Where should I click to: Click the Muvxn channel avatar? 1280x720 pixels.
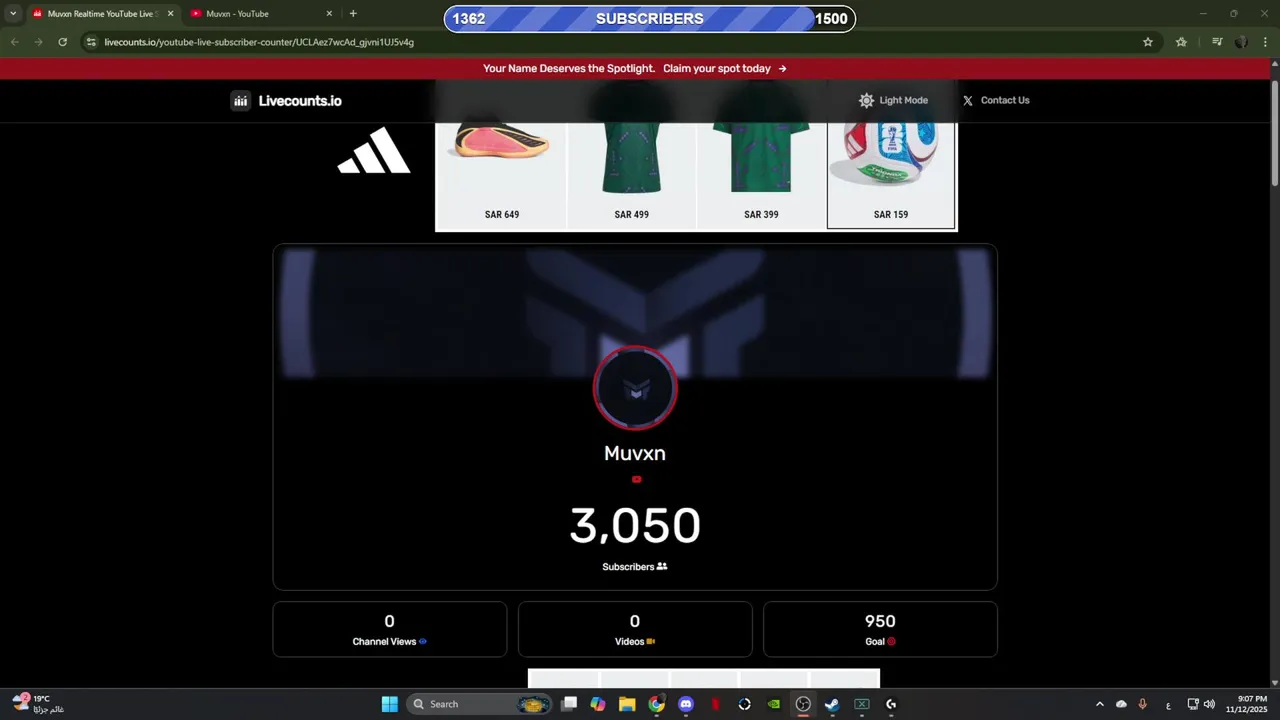point(635,388)
